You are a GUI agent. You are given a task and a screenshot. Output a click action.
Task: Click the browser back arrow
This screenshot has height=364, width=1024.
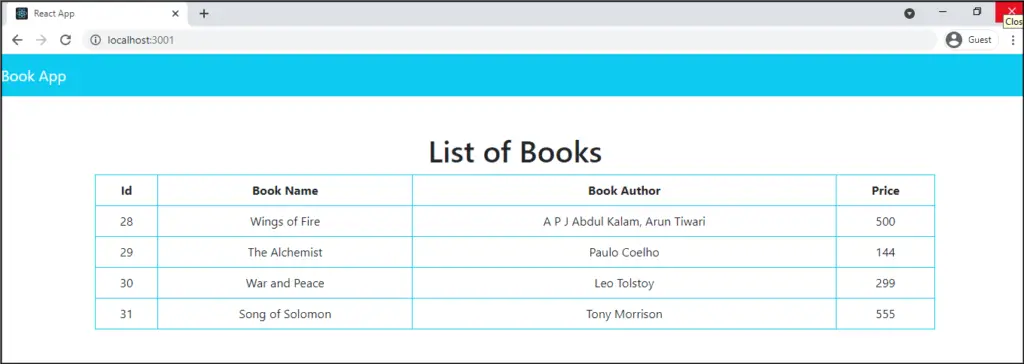(x=17, y=40)
